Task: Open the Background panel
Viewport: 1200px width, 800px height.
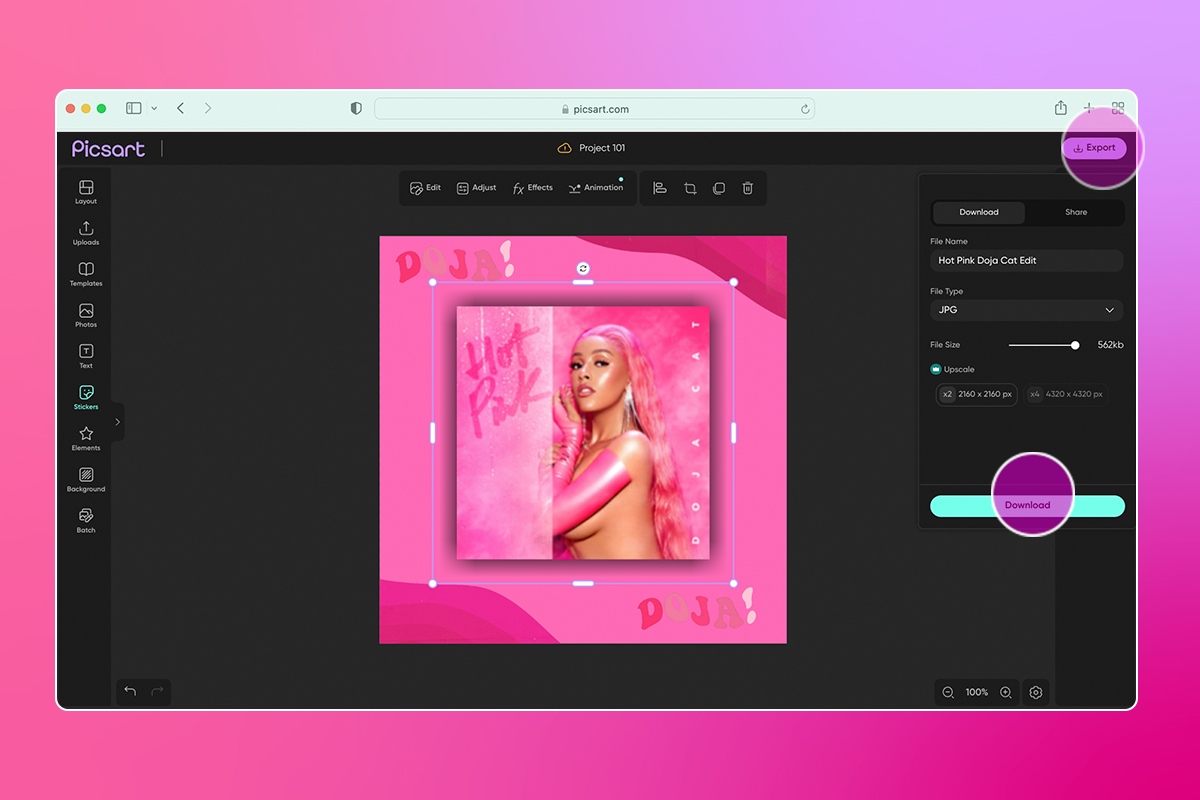Action: pos(85,478)
